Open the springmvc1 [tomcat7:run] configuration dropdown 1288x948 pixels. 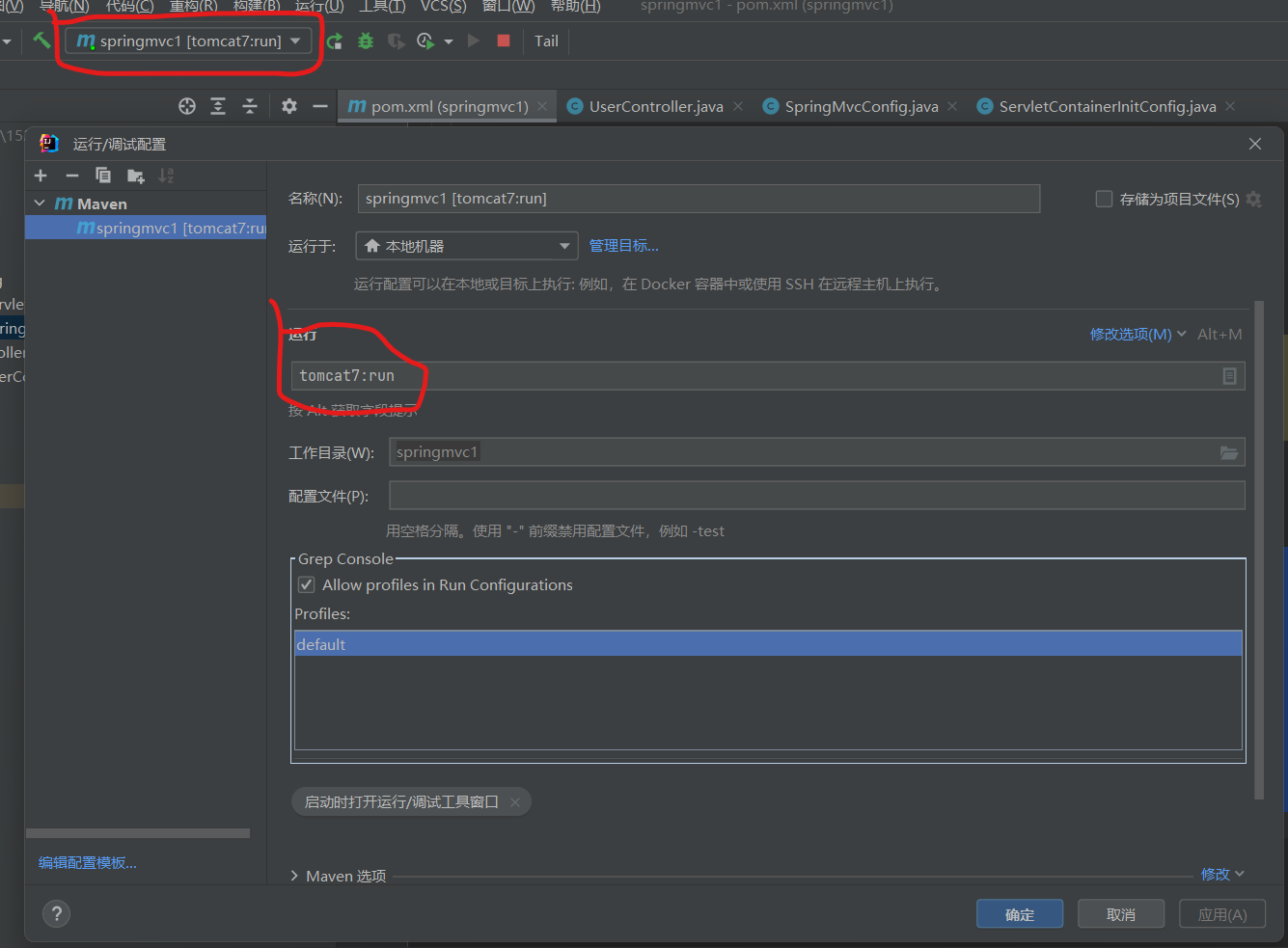pos(189,41)
